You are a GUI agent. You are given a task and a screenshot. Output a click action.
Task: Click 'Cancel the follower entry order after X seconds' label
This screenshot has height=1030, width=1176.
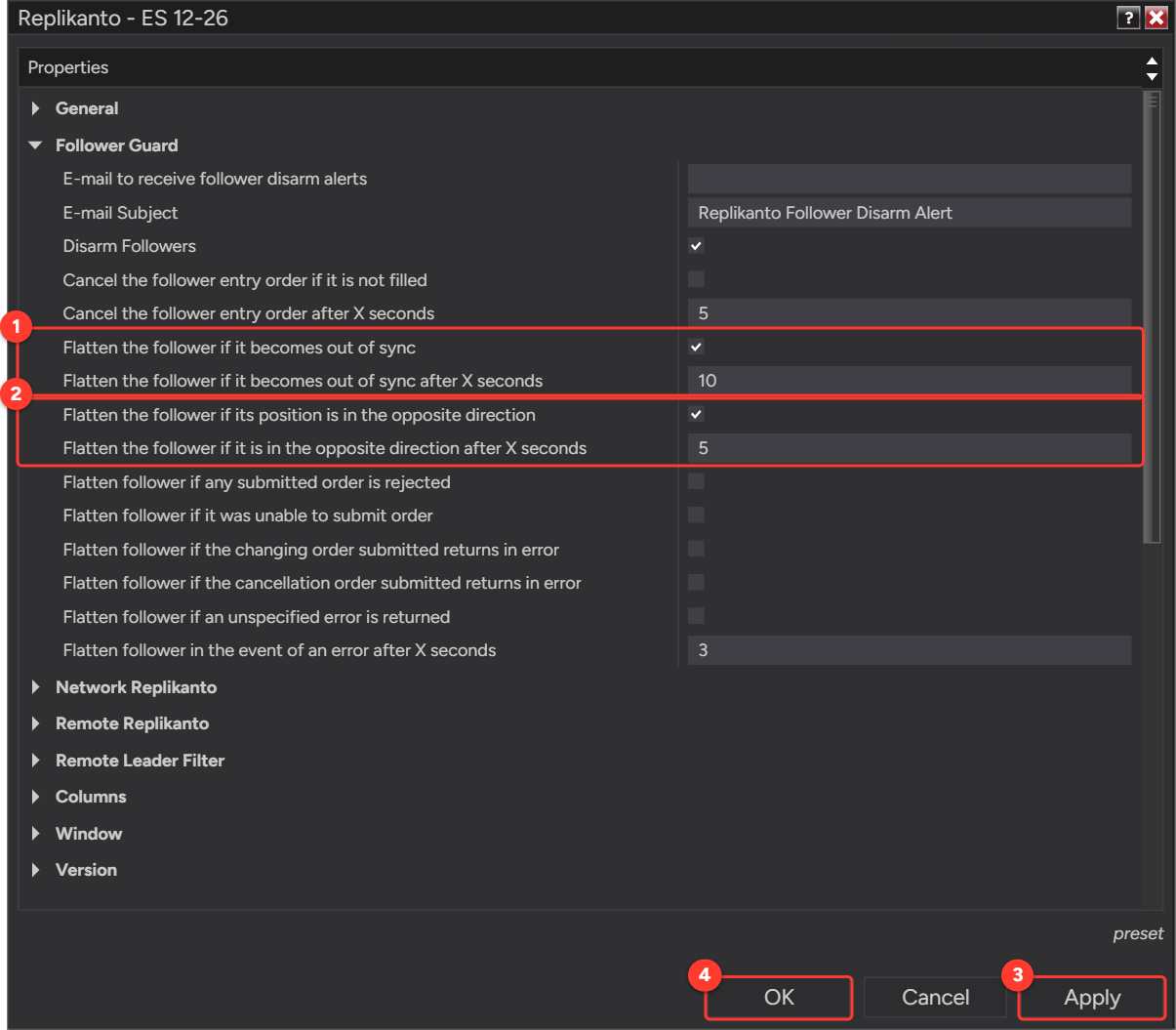click(x=249, y=313)
